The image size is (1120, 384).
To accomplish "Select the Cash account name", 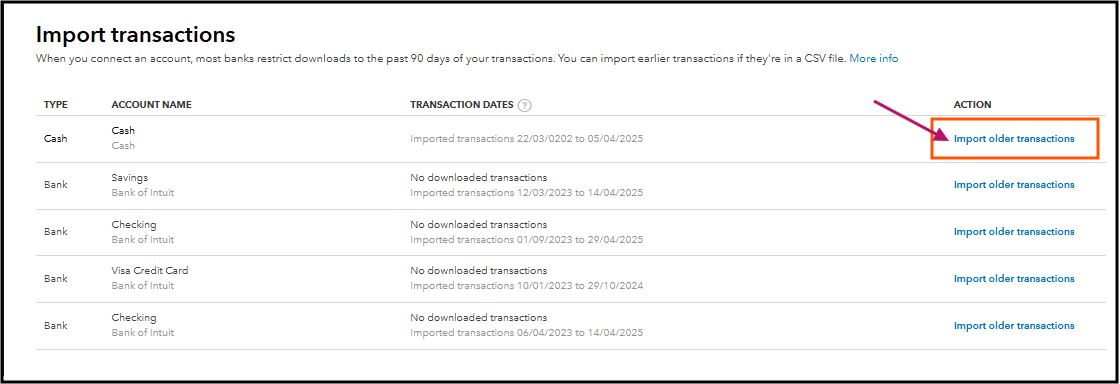I will click(x=123, y=131).
